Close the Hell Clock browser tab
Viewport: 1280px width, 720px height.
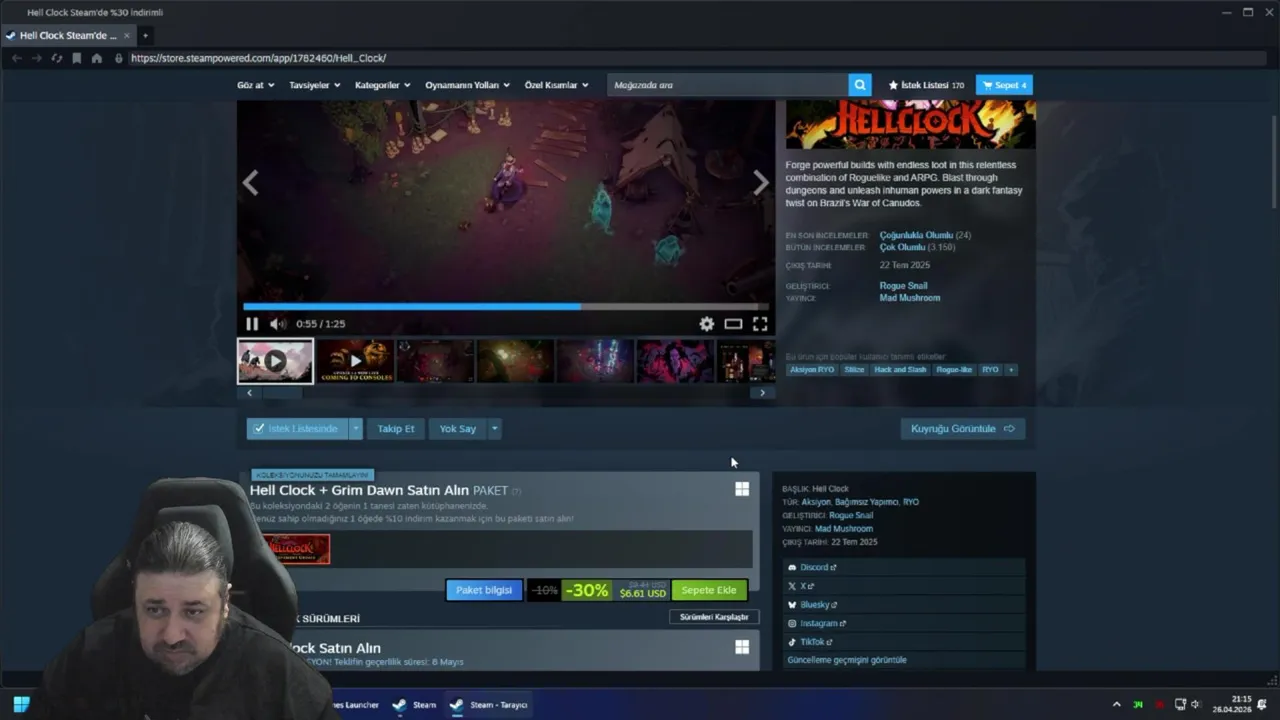(127, 35)
